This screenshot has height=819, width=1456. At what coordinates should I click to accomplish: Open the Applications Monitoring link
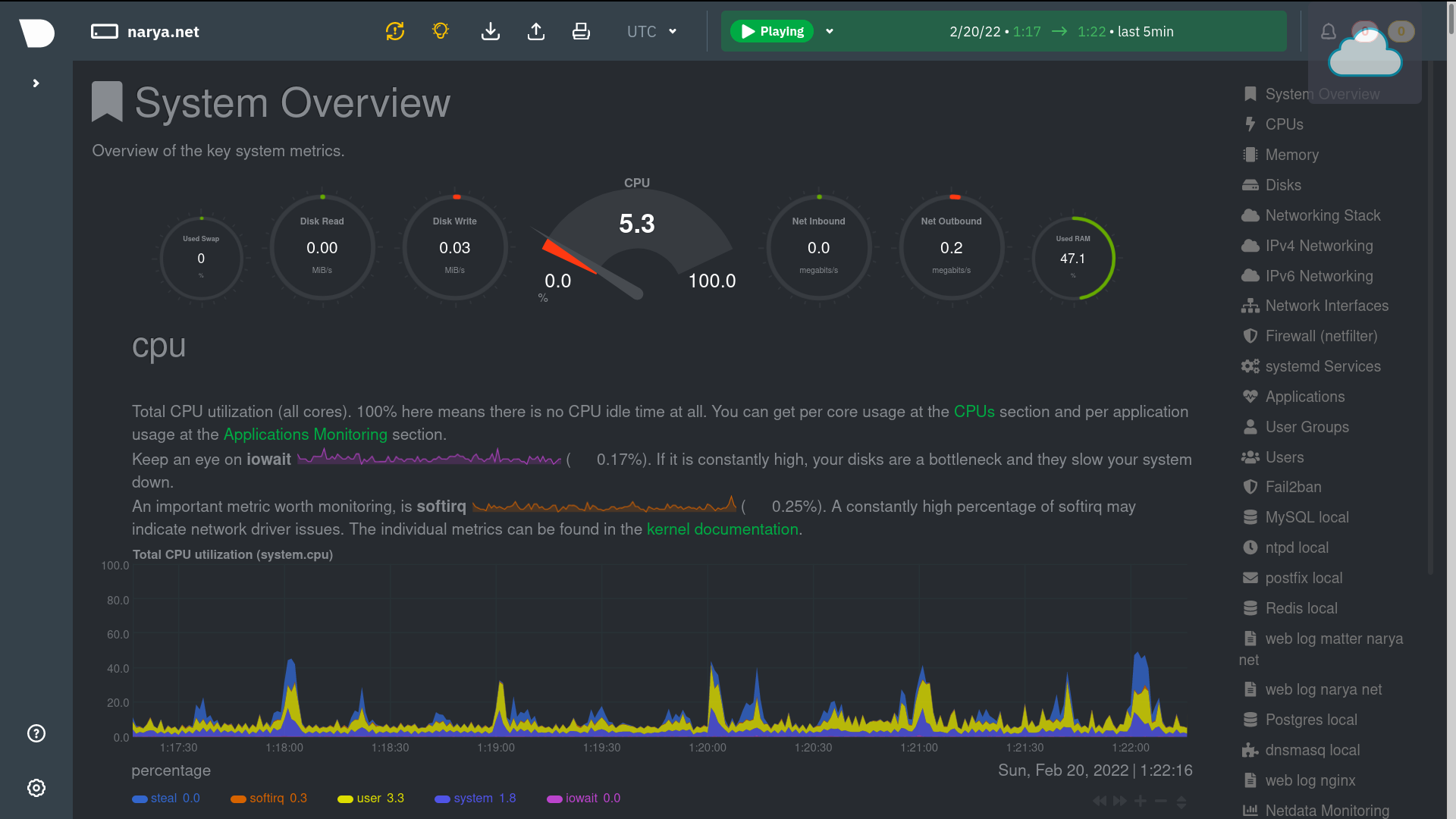305,435
